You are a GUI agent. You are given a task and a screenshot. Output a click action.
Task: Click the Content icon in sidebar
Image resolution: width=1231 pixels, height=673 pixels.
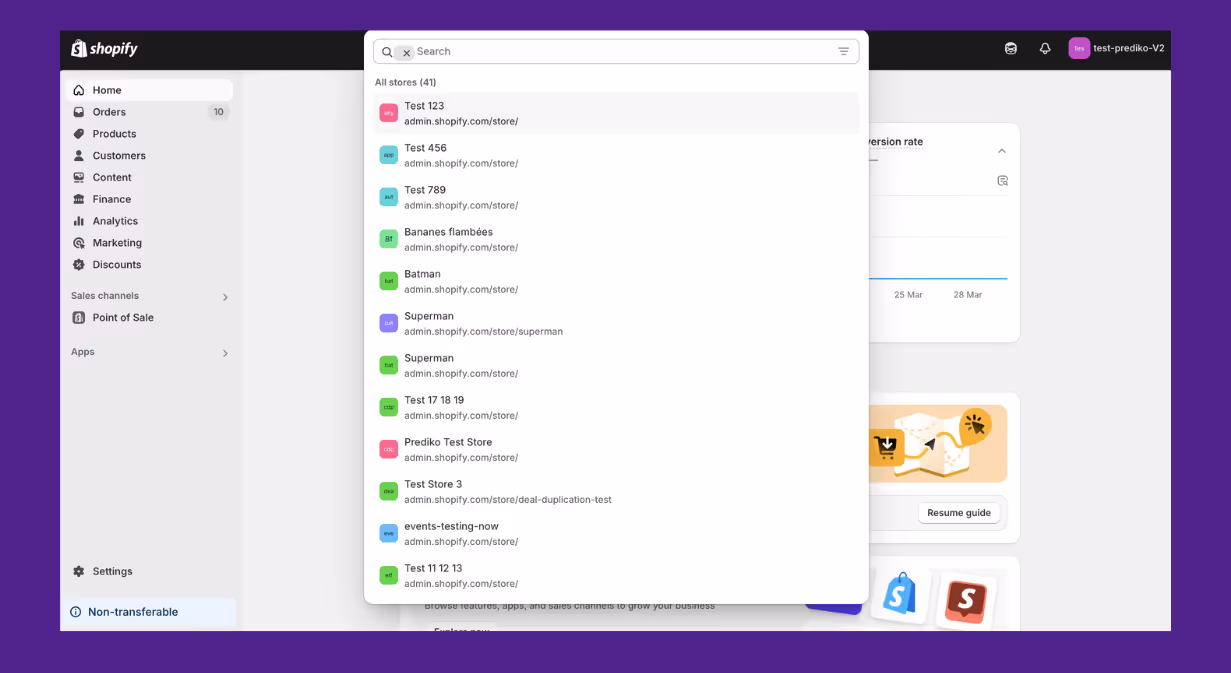79,177
